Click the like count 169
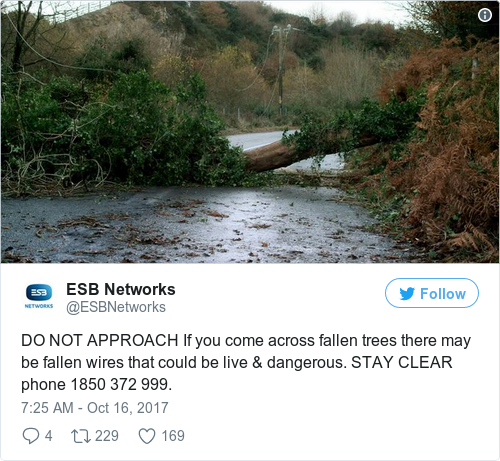 point(173,436)
